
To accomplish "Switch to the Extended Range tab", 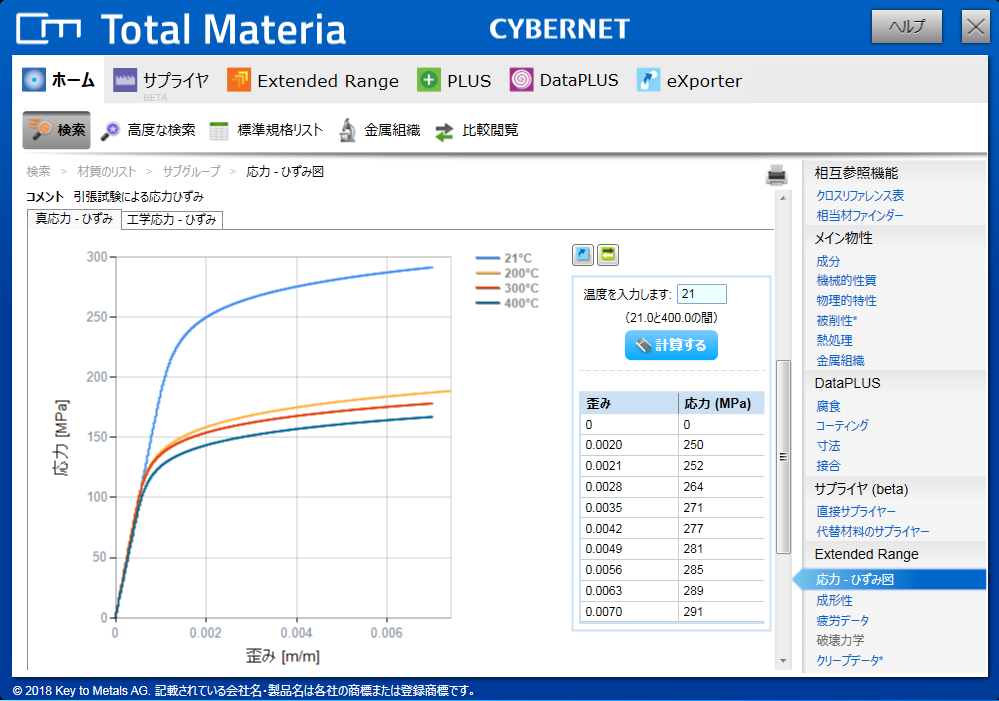I will tap(313, 81).
